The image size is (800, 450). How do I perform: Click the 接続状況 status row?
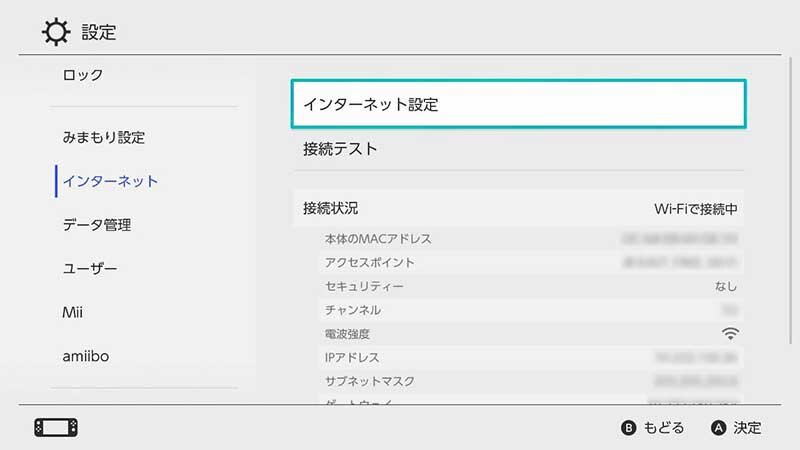tap(518, 208)
